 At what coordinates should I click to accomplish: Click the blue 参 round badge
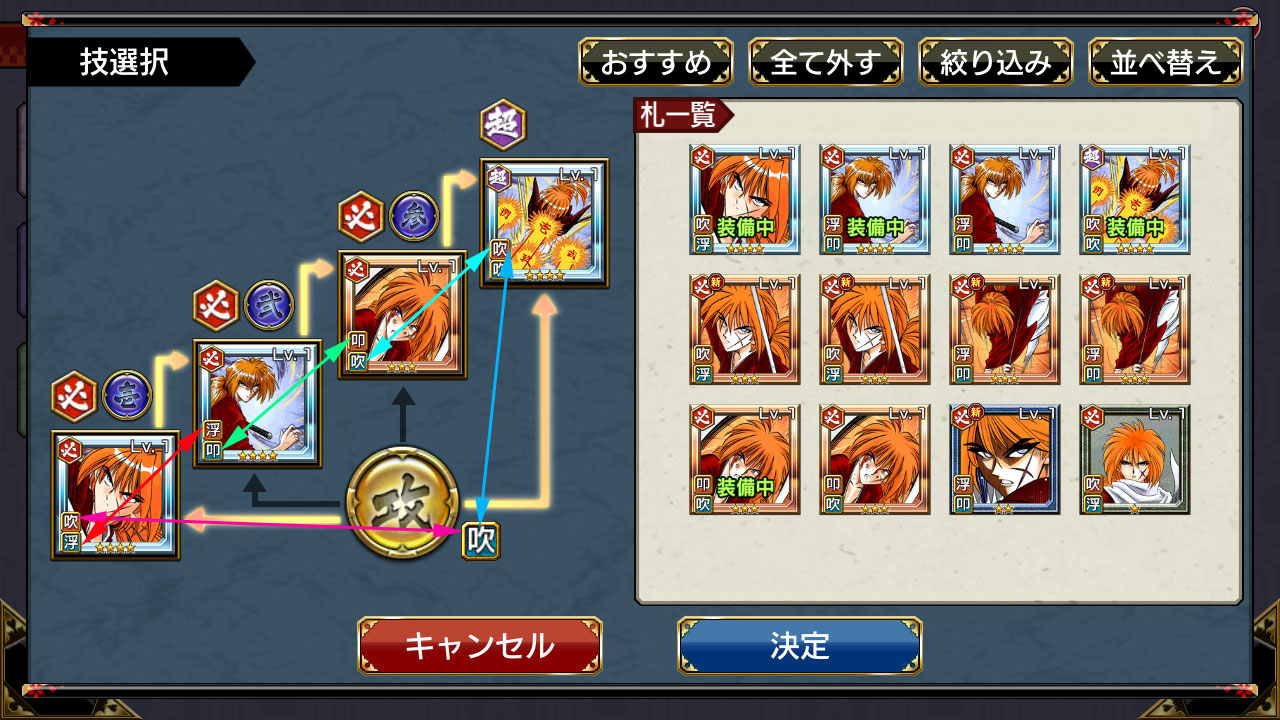click(412, 214)
